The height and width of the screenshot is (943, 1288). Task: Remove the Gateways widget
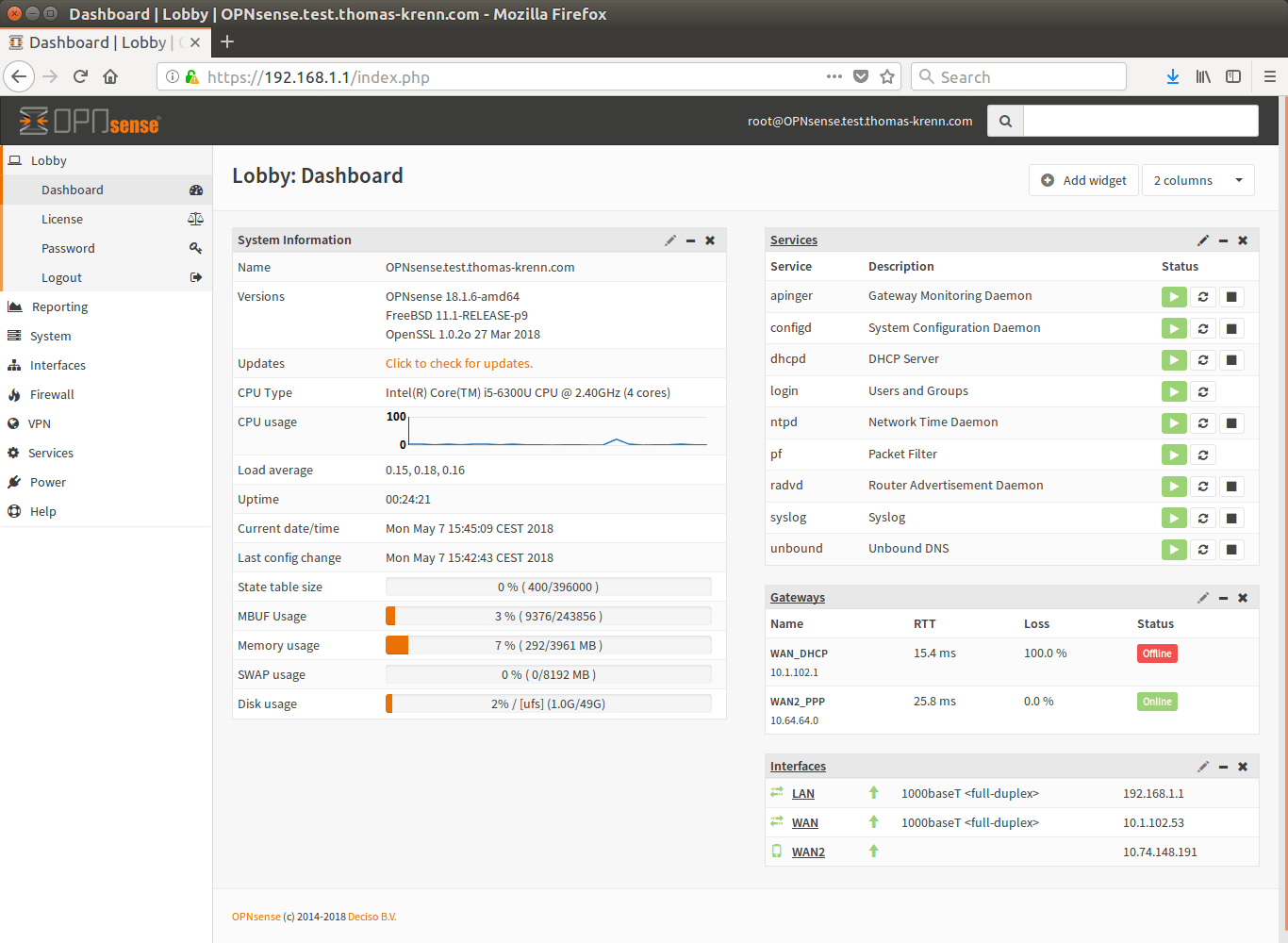coord(1243,598)
